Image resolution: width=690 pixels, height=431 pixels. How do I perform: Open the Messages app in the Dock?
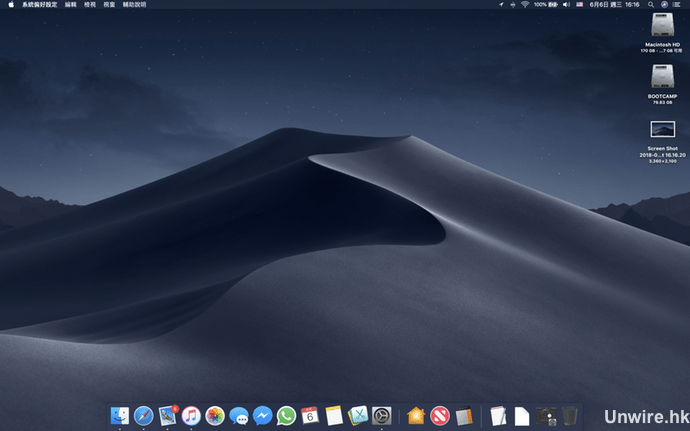239,416
